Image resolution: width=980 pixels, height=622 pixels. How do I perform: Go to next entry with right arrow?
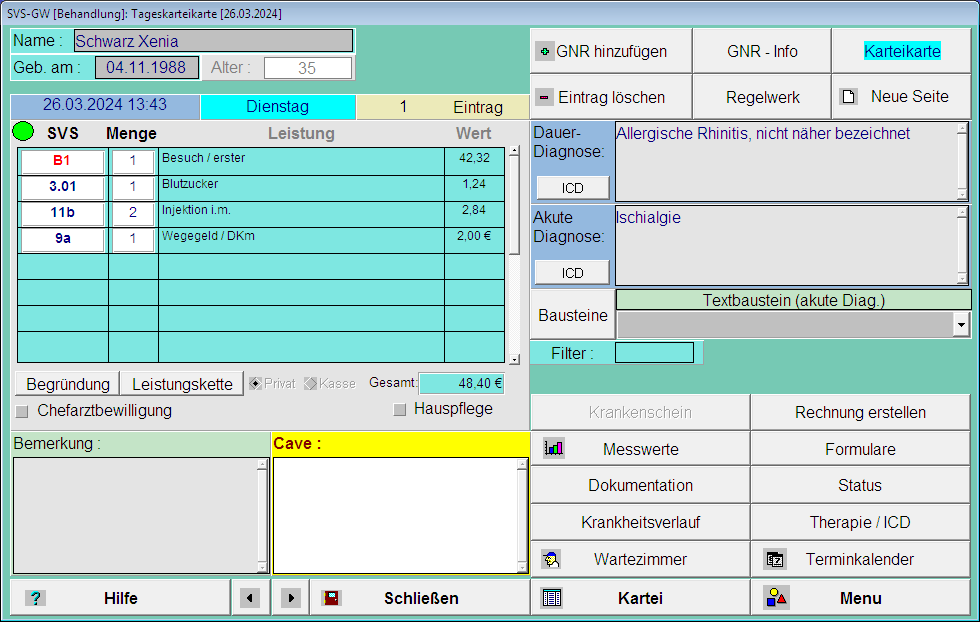(290, 598)
